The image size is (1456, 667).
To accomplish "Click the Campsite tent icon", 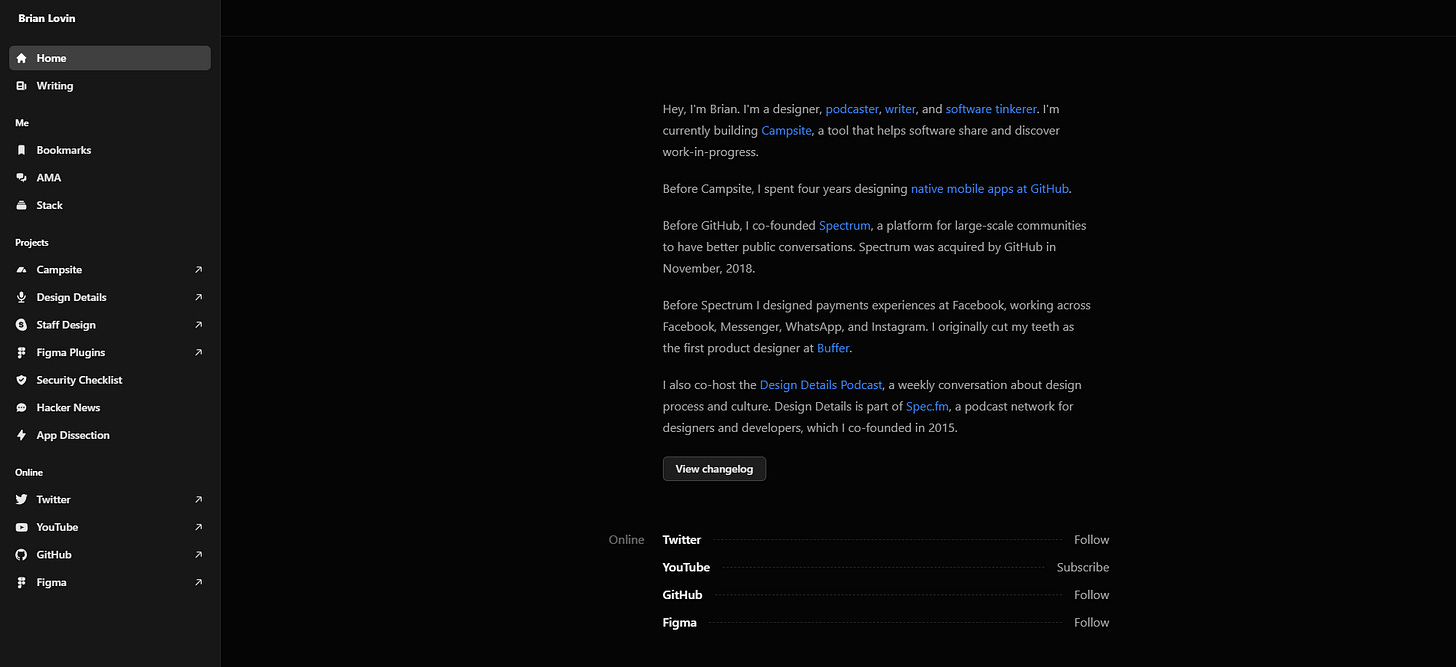I will [x=21, y=270].
